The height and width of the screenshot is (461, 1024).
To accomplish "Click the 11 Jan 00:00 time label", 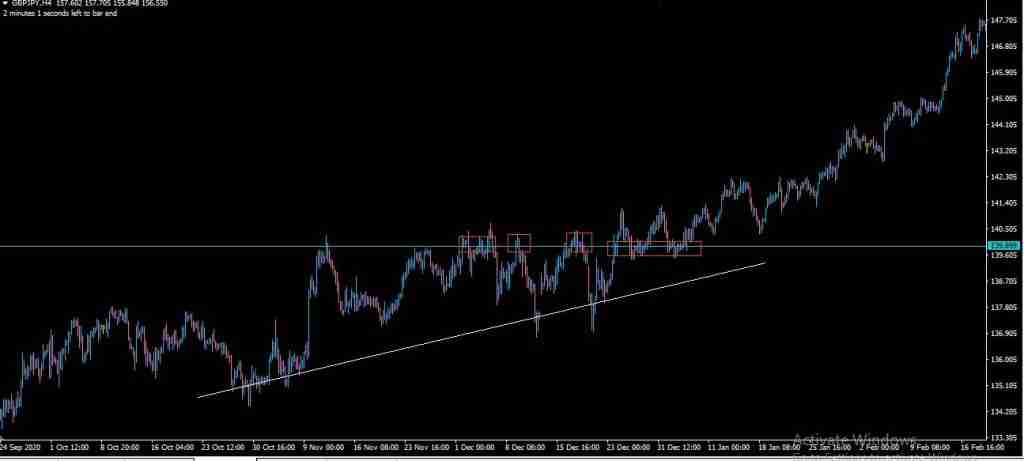I will coord(727,449).
